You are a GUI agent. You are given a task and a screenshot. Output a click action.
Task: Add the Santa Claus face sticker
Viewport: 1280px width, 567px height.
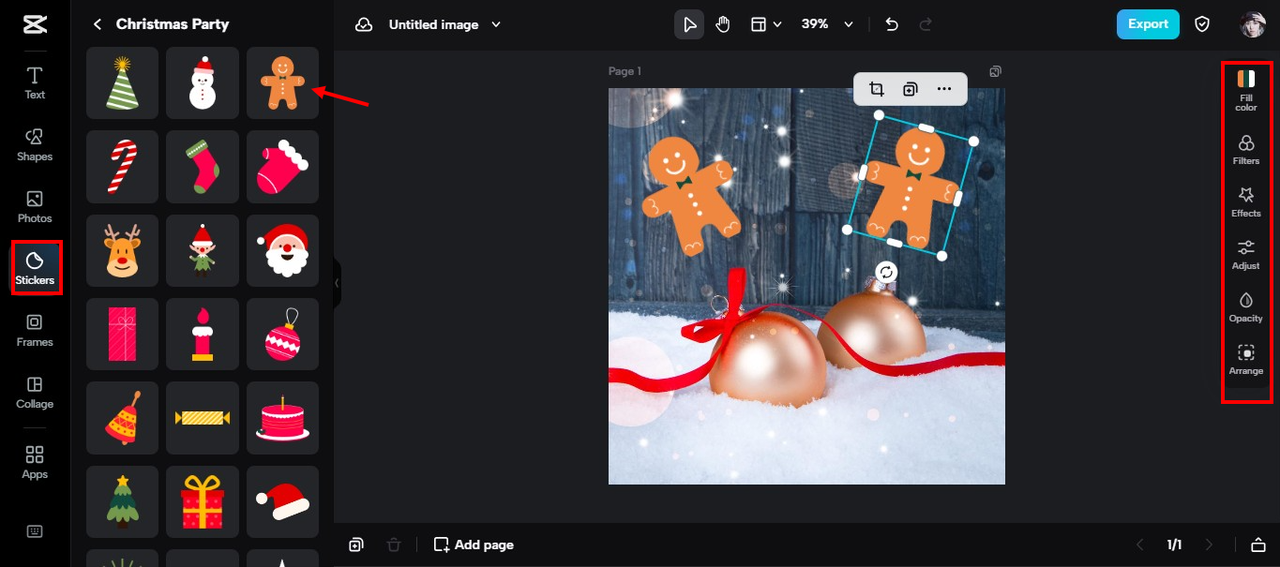(x=283, y=251)
